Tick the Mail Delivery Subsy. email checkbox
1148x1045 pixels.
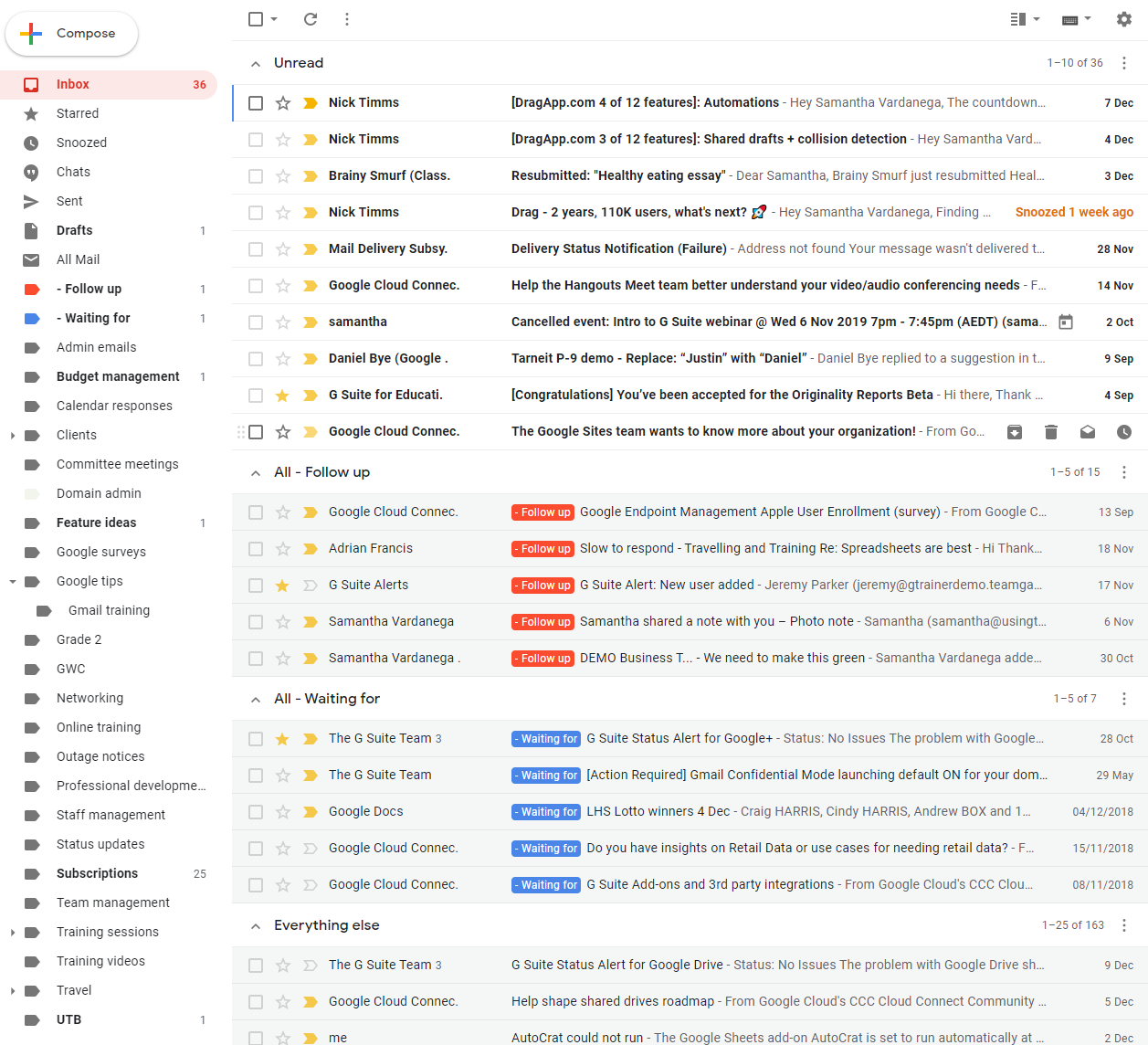point(256,249)
